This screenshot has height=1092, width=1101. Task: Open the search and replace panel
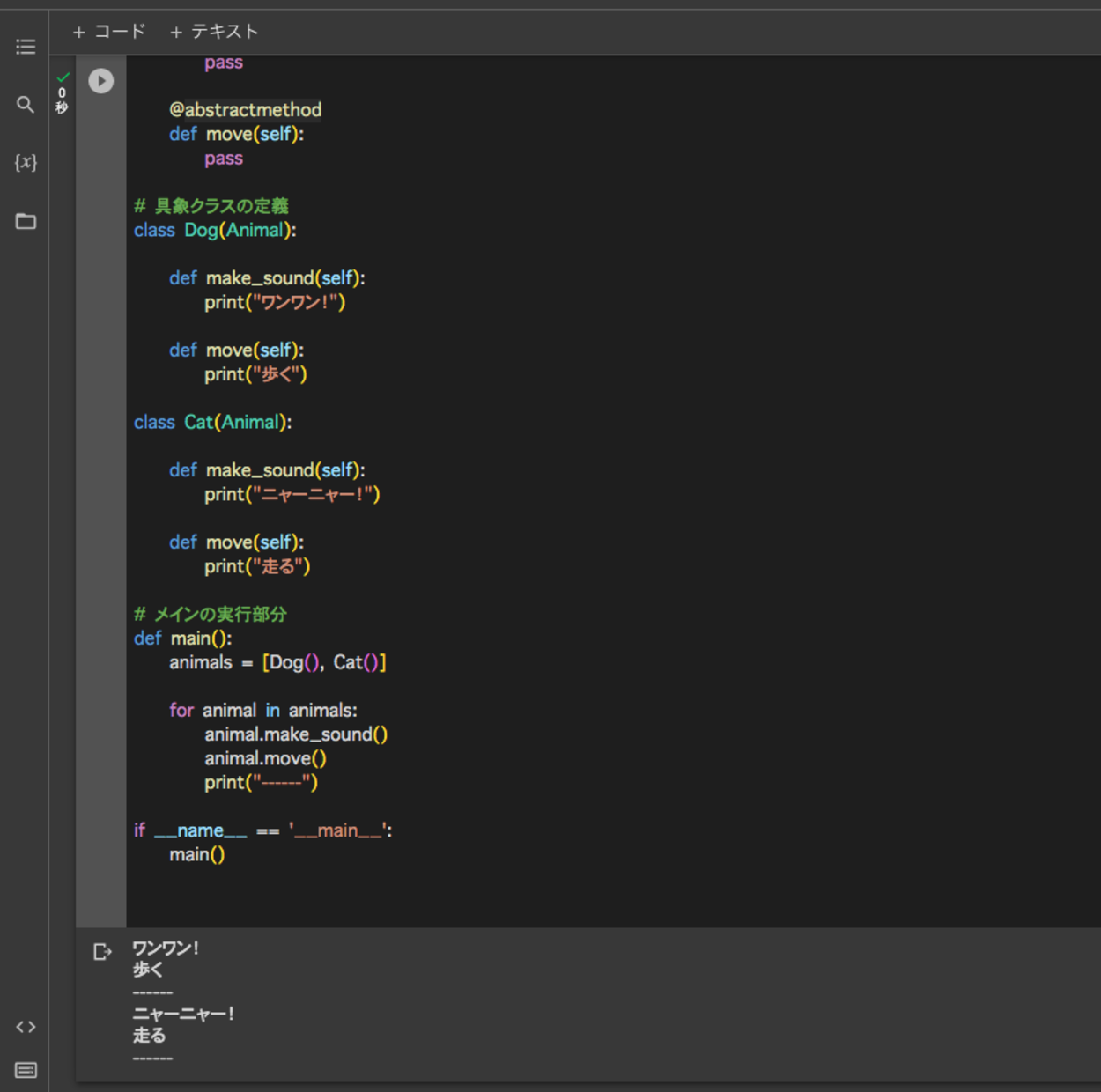(x=26, y=105)
